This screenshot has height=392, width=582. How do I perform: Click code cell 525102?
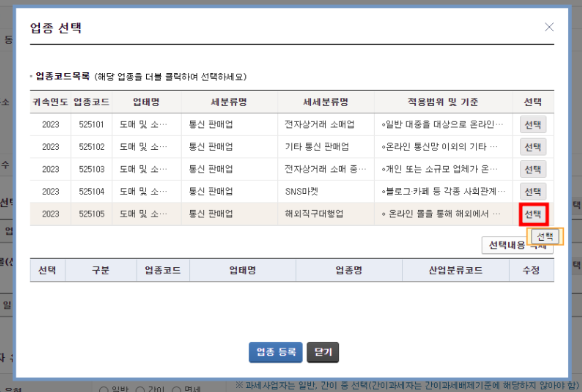click(x=91, y=147)
